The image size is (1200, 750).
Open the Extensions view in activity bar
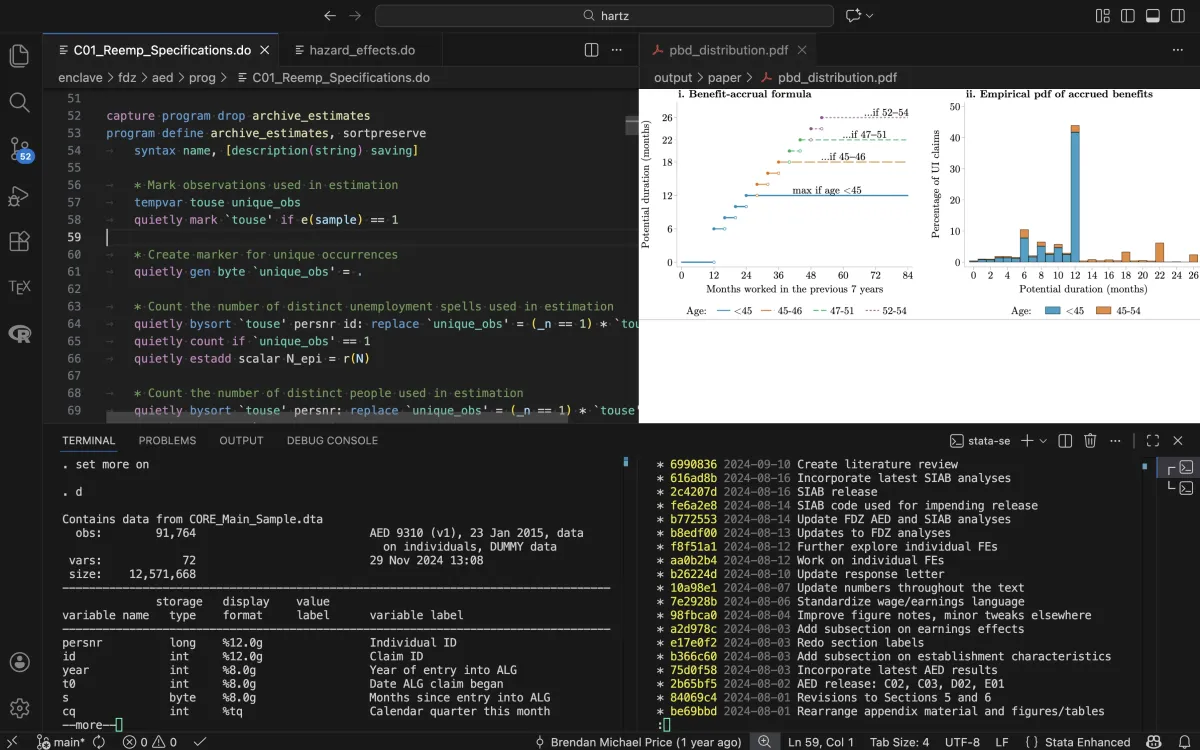tap(19, 241)
